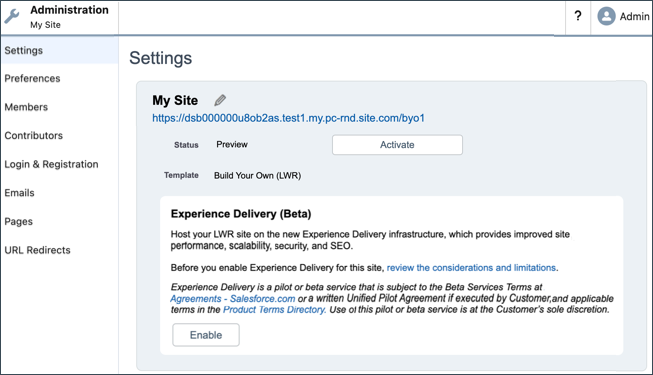
Task: Click the My Site heading in card
Action: pyautogui.click(x=175, y=100)
